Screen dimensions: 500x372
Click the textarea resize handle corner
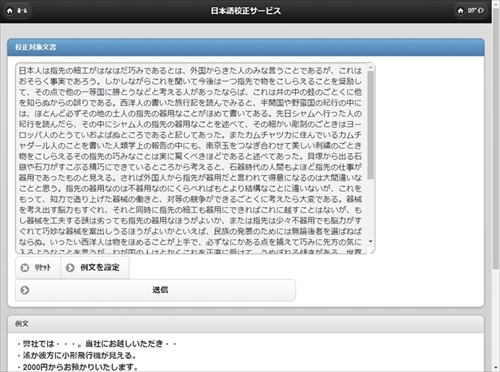pos(372,251)
